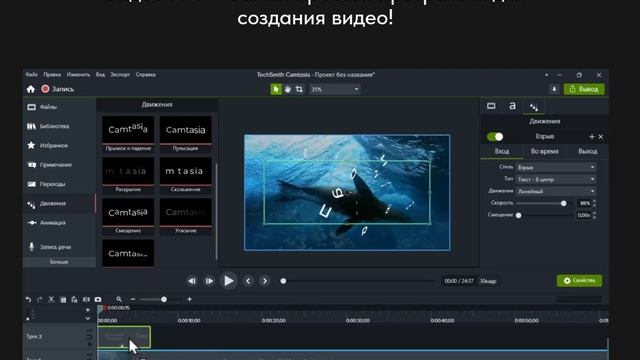The width and height of the screenshot is (640, 360).
Task: Open the Движения dropdown showing Линейный
Action: pos(556,191)
